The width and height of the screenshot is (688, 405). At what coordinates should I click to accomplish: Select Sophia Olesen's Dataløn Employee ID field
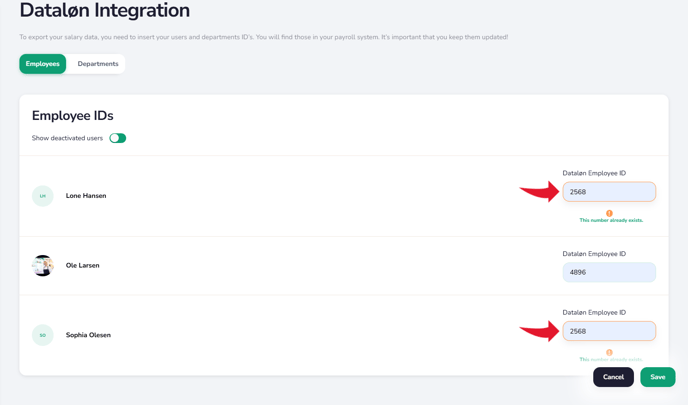[x=609, y=331]
